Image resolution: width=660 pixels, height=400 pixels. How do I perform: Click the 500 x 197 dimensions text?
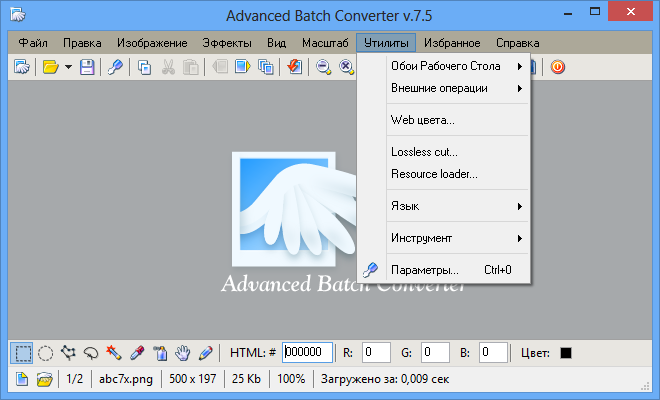(193, 379)
